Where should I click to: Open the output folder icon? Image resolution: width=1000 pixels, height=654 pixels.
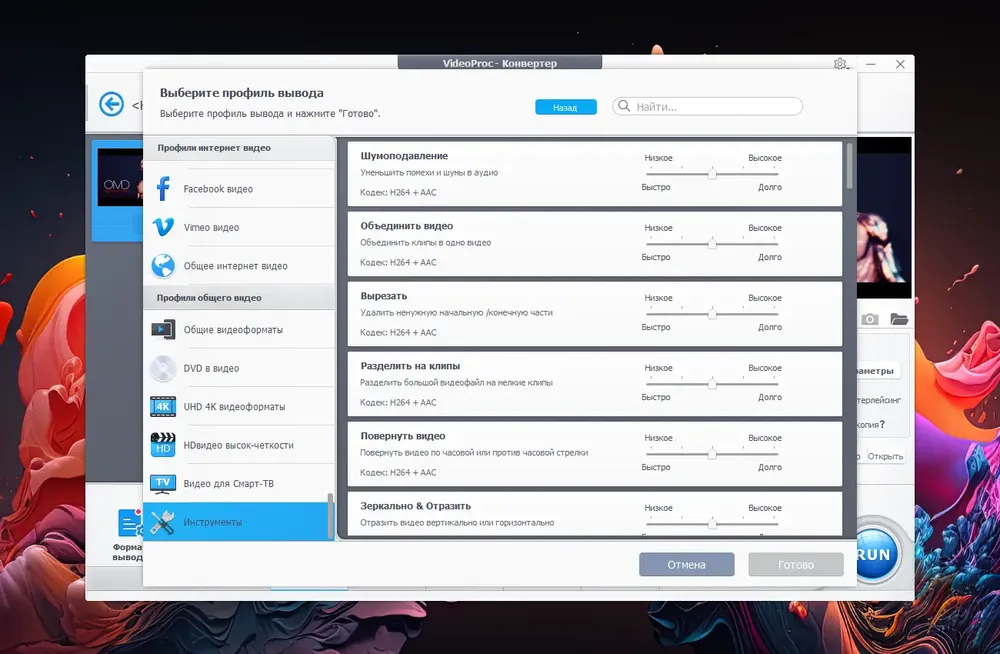[899, 319]
